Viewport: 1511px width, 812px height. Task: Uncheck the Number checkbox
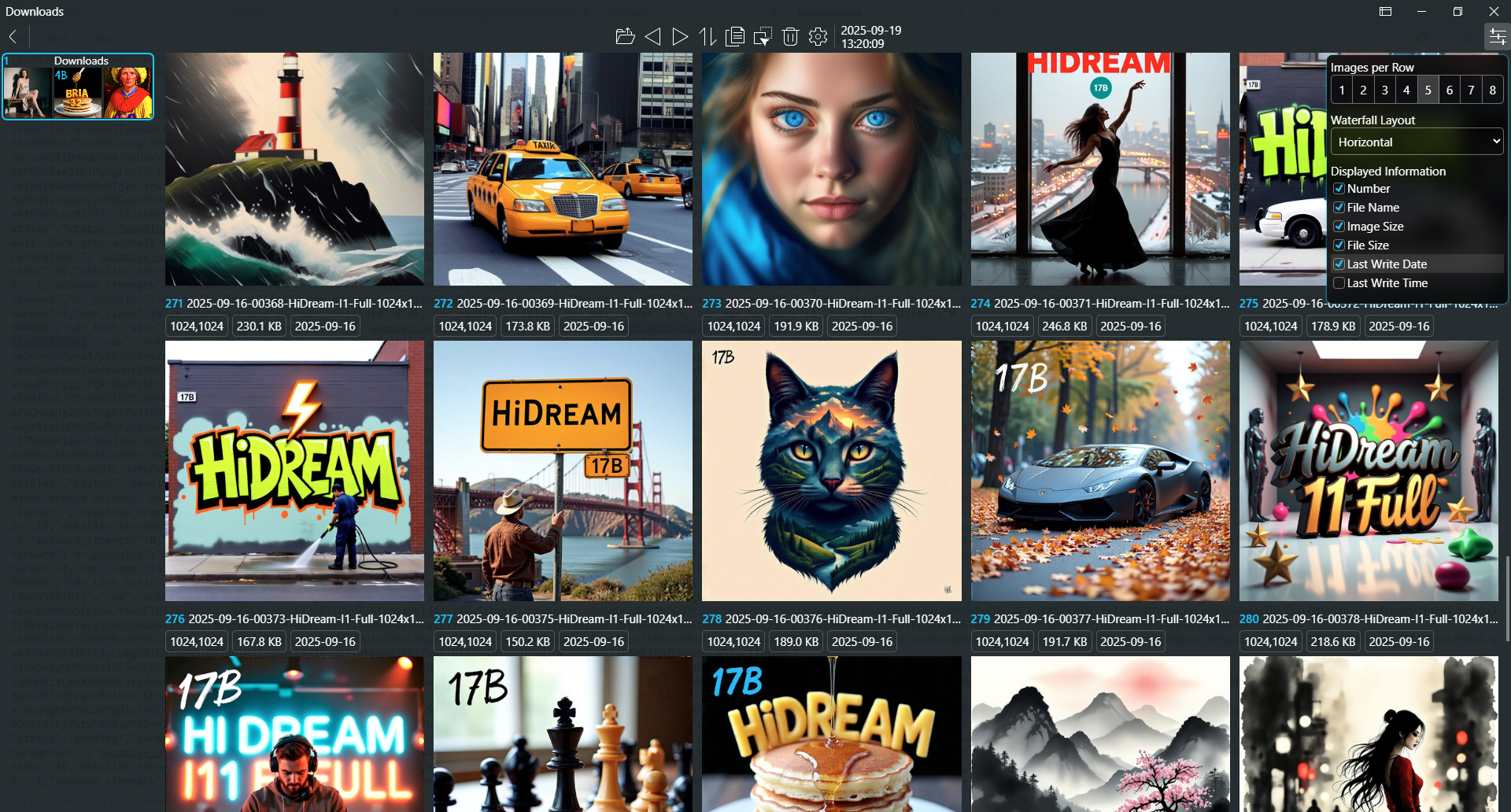click(x=1339, y=189)
